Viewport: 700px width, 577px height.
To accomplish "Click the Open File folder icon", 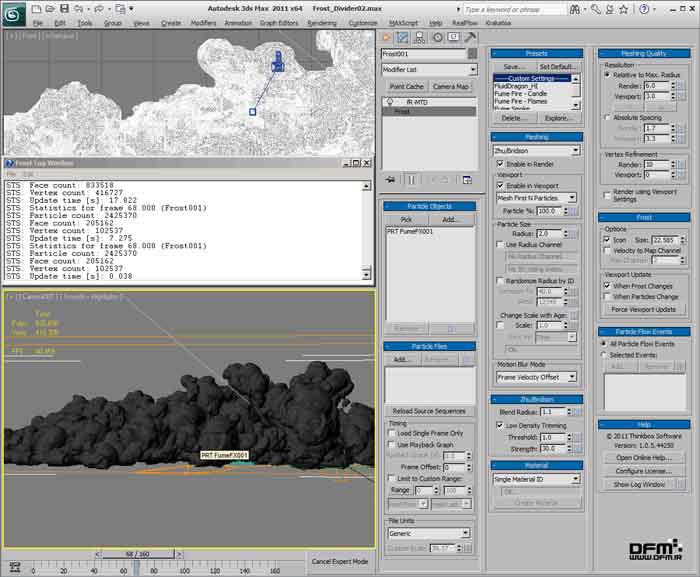I will 50,8.
